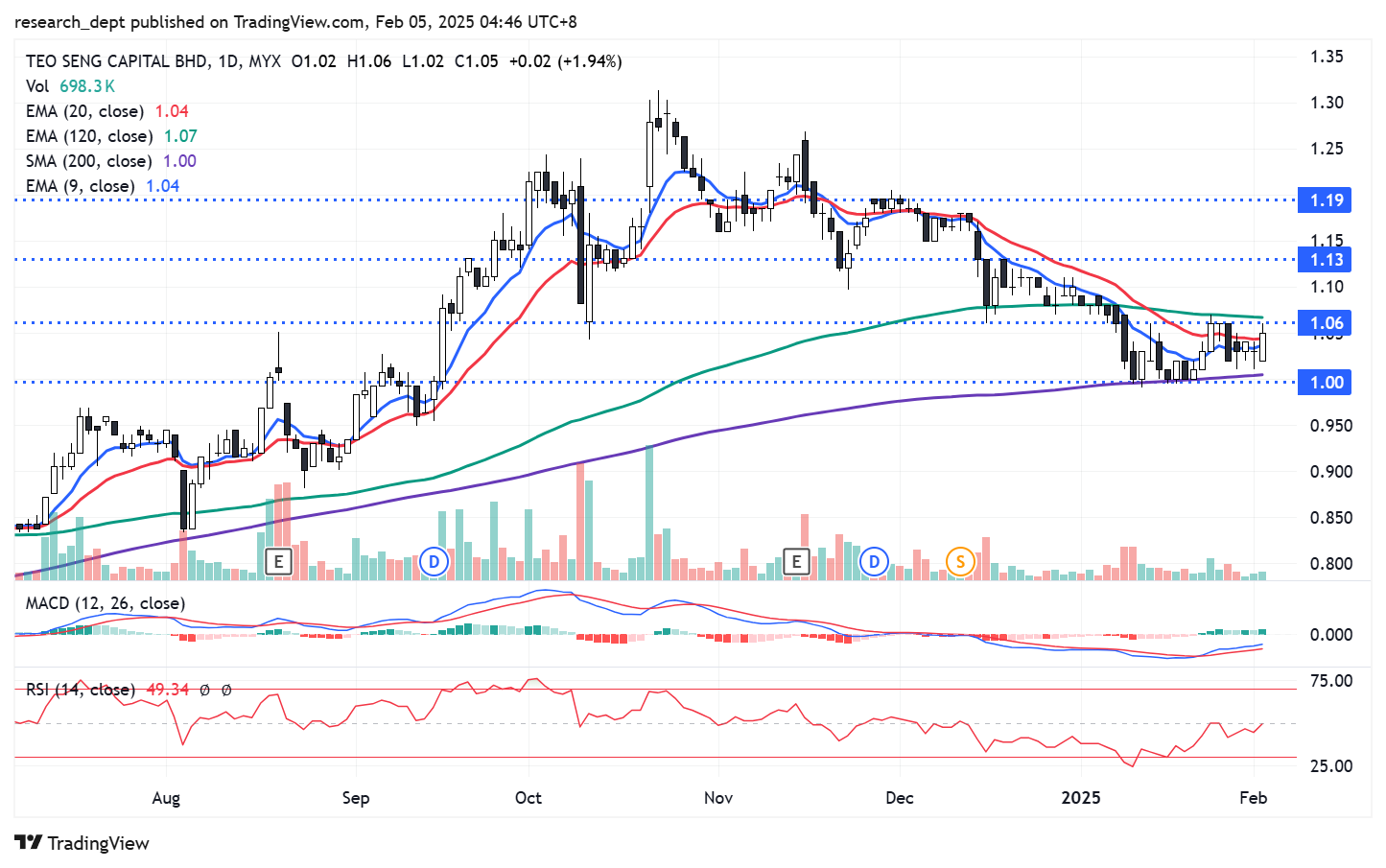
Task: Click the TEO SENG CAPITAL BHD symbol title
Action: (116, 61)
